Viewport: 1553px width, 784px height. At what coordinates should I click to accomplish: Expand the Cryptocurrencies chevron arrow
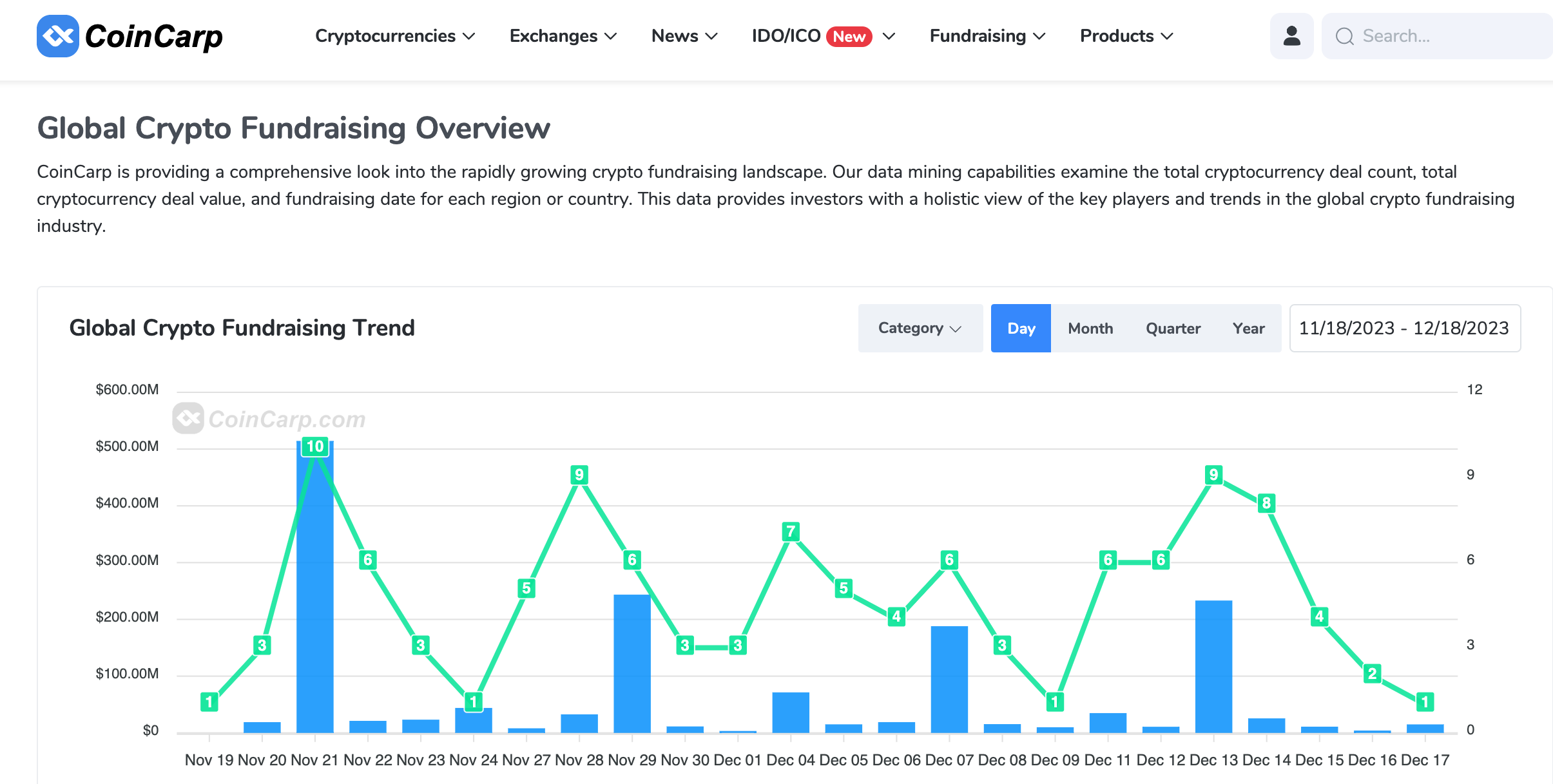pyautogui.click(x=469, y=37)
